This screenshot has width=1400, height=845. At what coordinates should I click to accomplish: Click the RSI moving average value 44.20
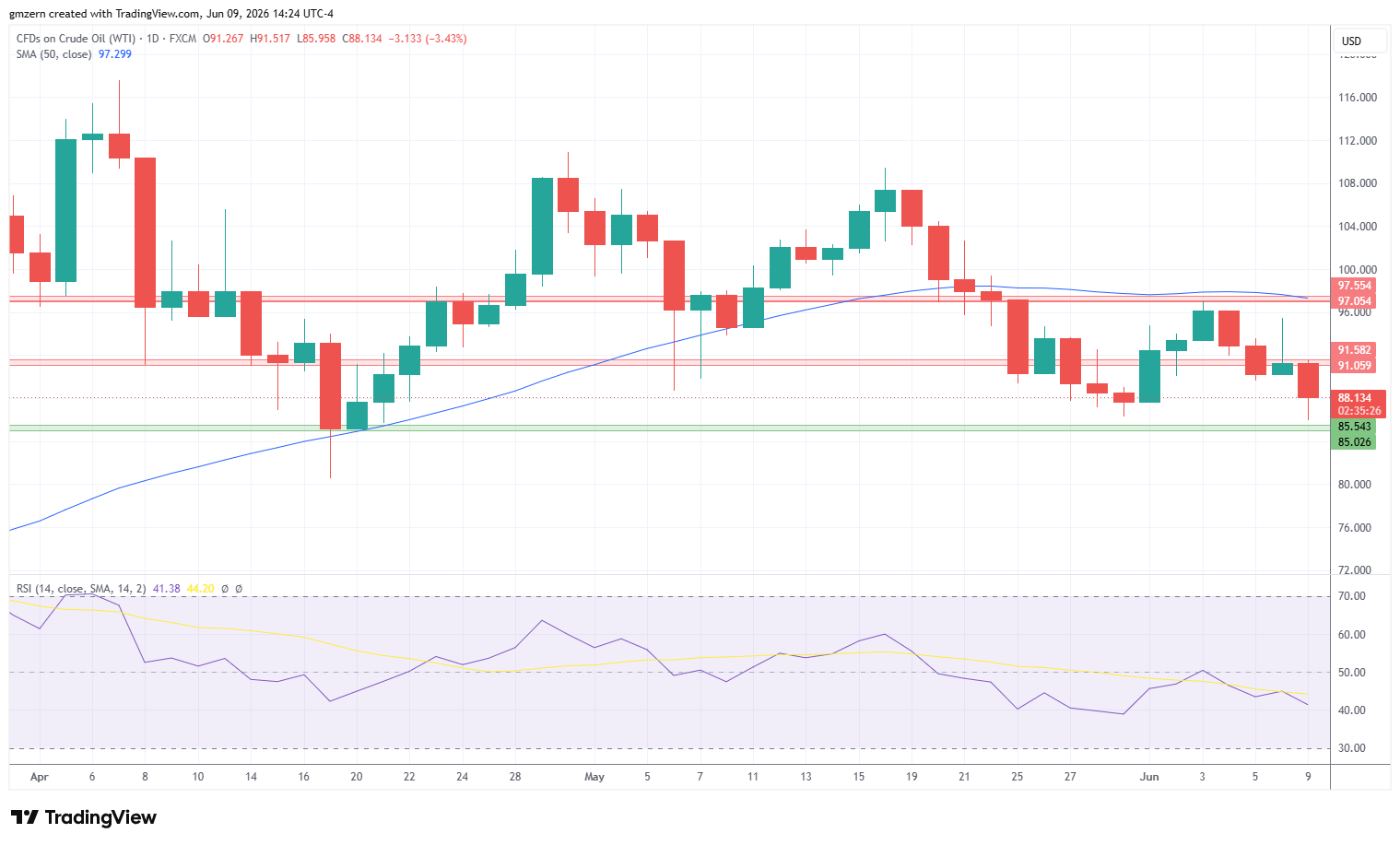tap(200, 589)
